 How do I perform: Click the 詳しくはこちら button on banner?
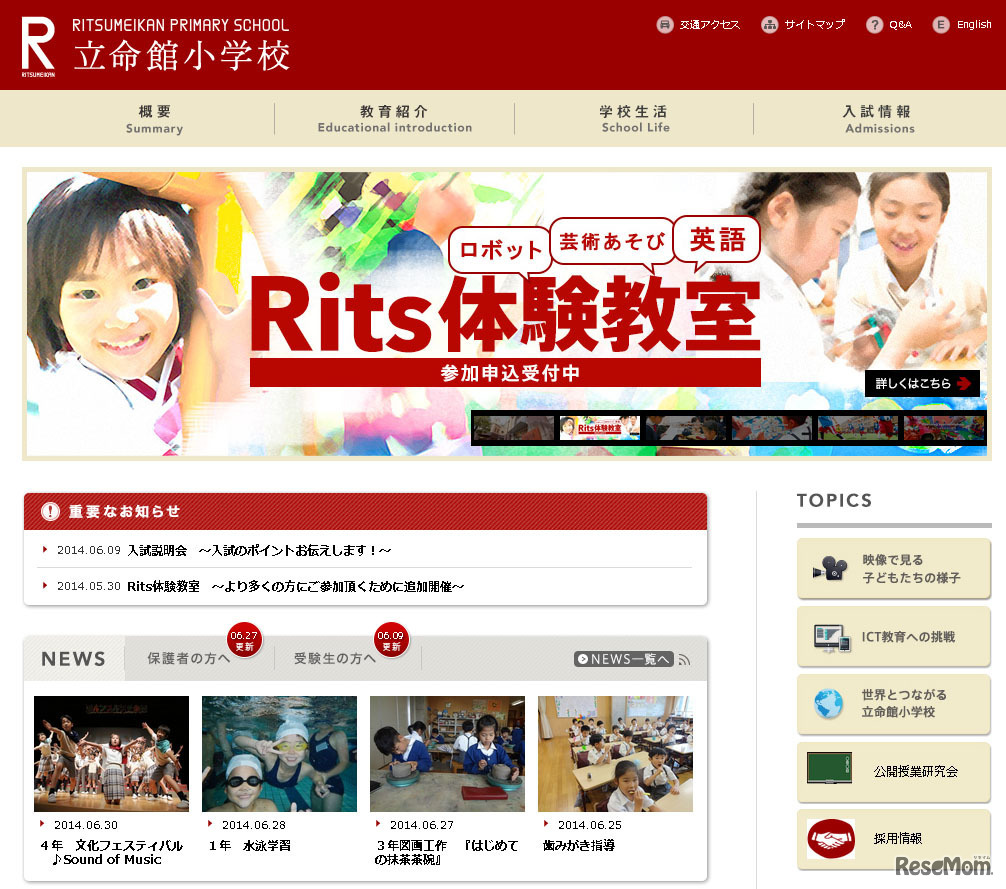[922, 384]
